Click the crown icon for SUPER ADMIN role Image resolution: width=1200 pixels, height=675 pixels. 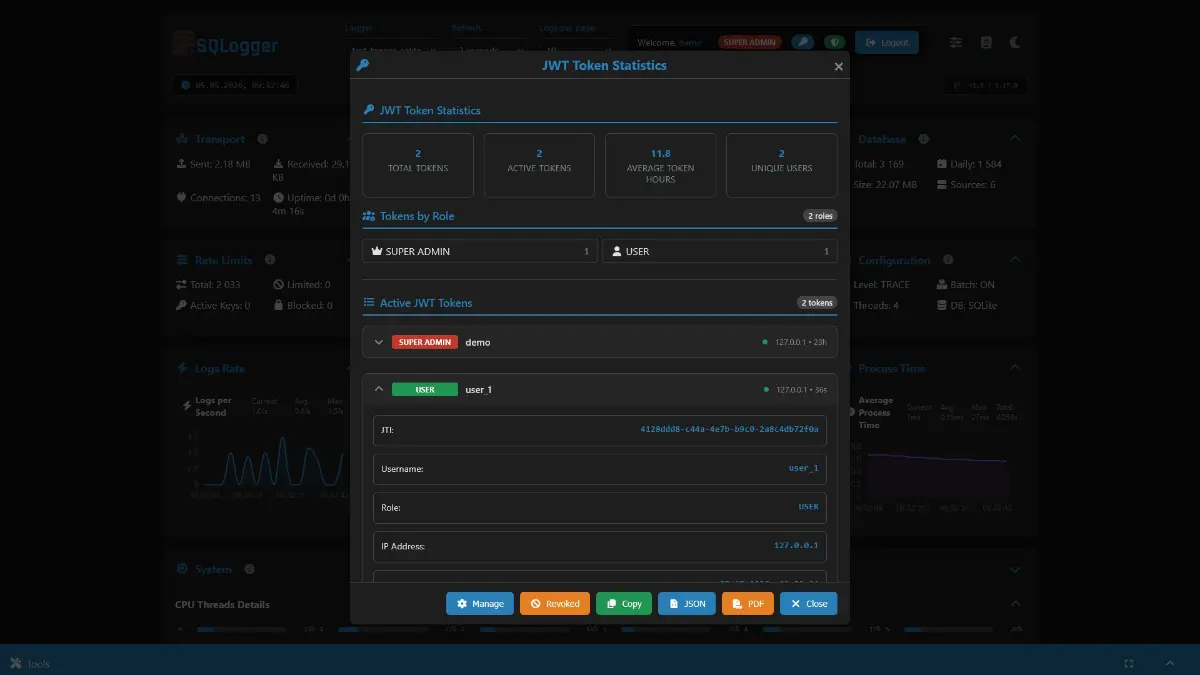click(377, 251)
